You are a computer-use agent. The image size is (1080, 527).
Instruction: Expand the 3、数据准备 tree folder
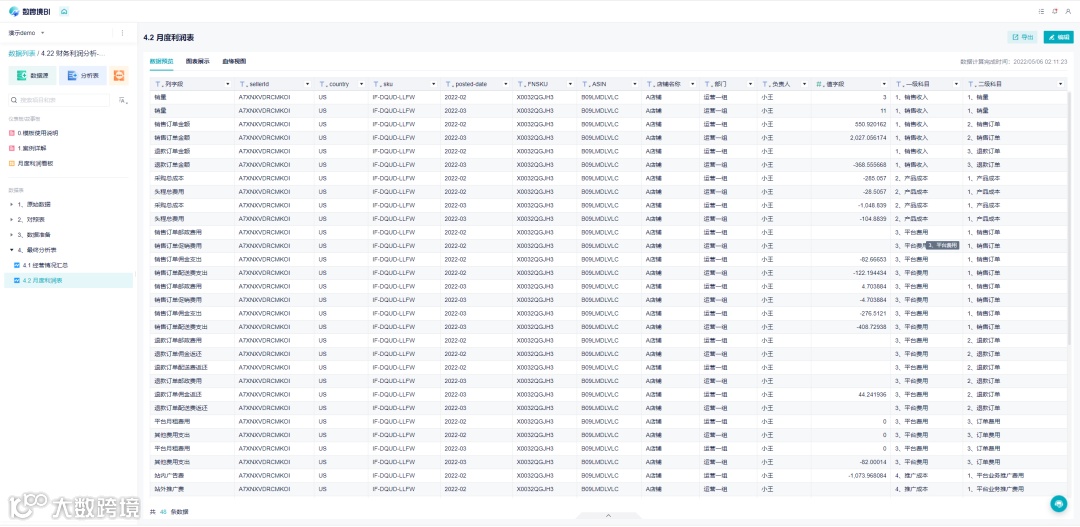(11, 235)
